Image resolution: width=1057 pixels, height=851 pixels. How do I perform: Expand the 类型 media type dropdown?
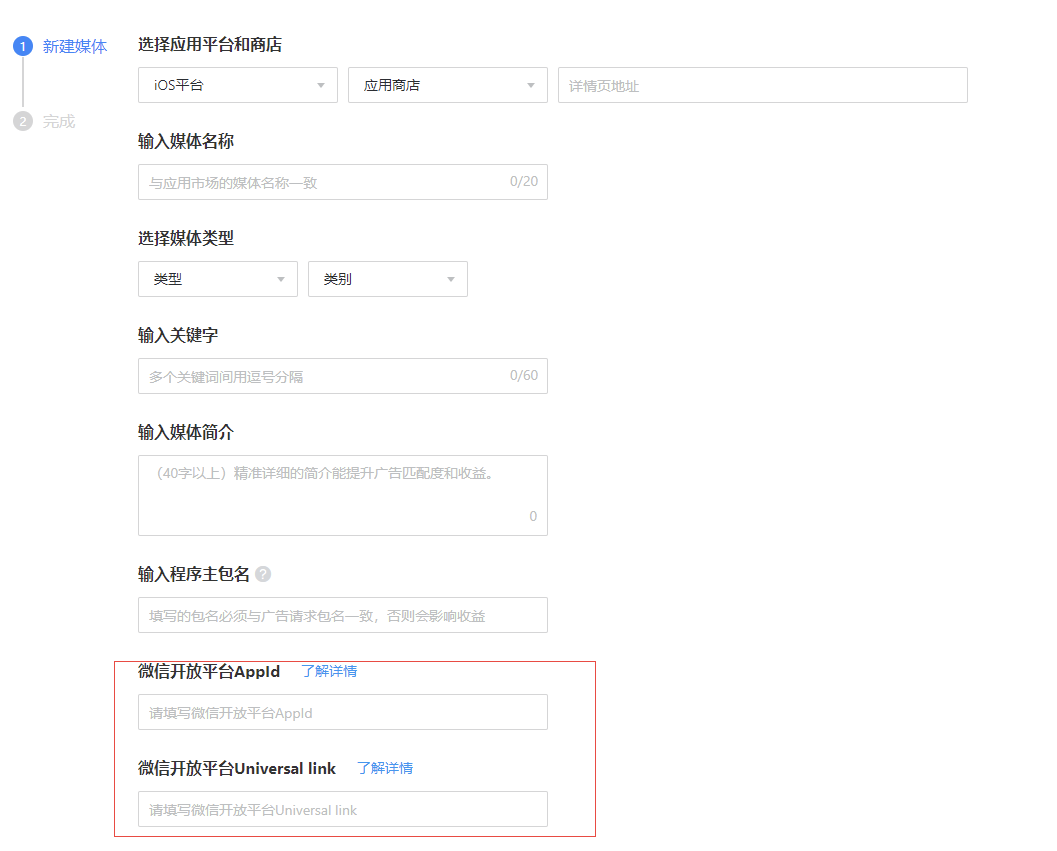tap(218, 279)
